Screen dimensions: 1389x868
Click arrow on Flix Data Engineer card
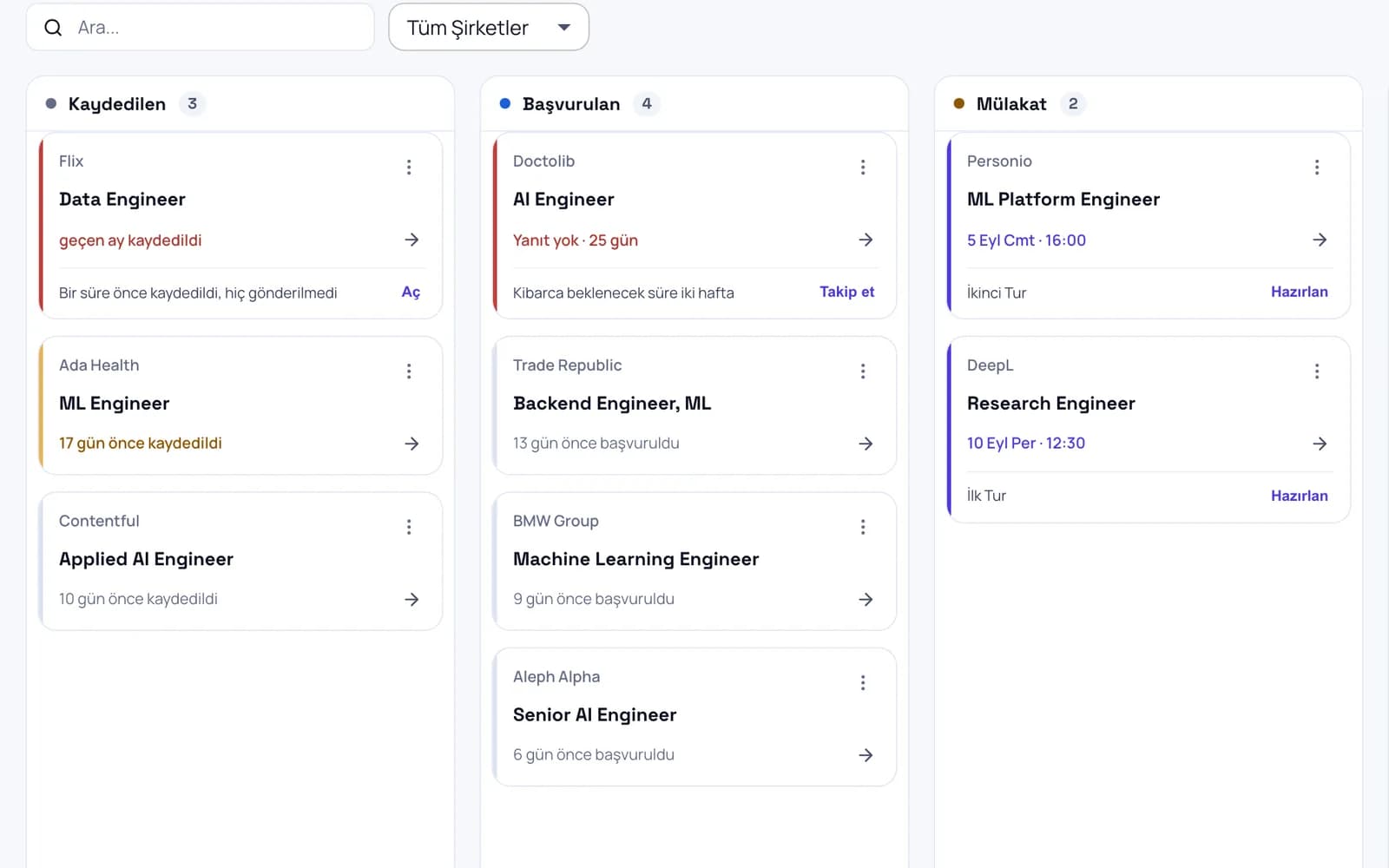point(411,240)
